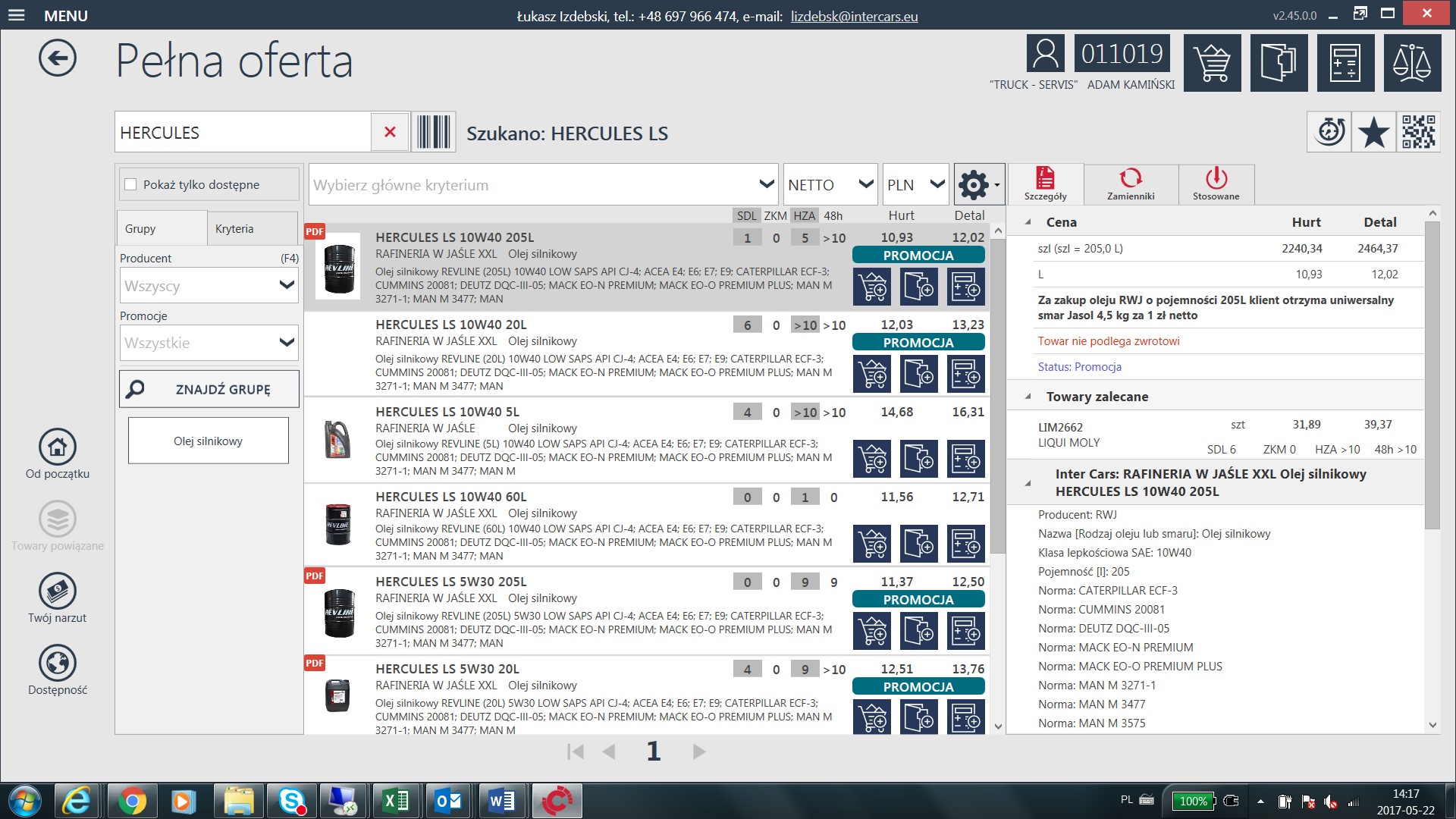
Task: Open the balance scales compare icon
Action: pos(1412,63)
